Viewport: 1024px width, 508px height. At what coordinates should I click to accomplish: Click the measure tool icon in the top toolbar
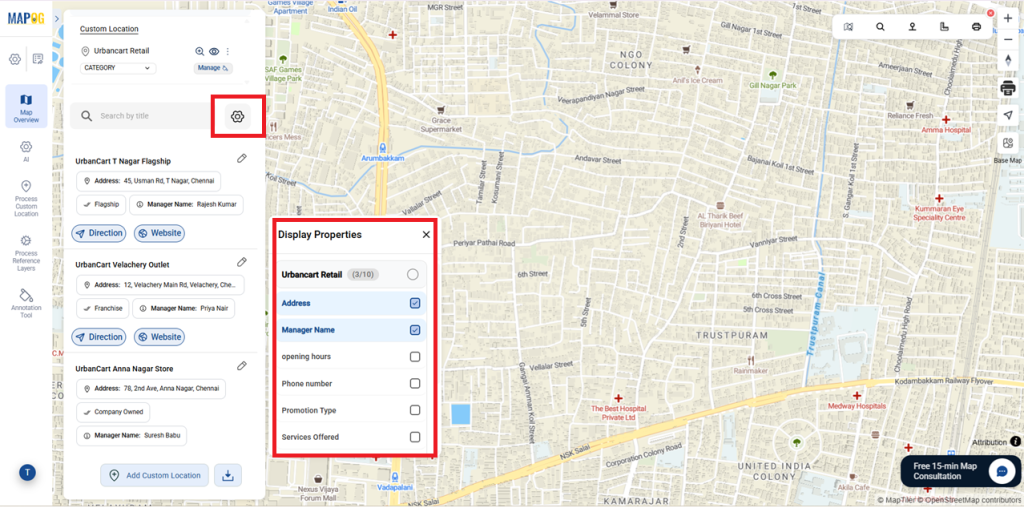(x=944, y=27)
